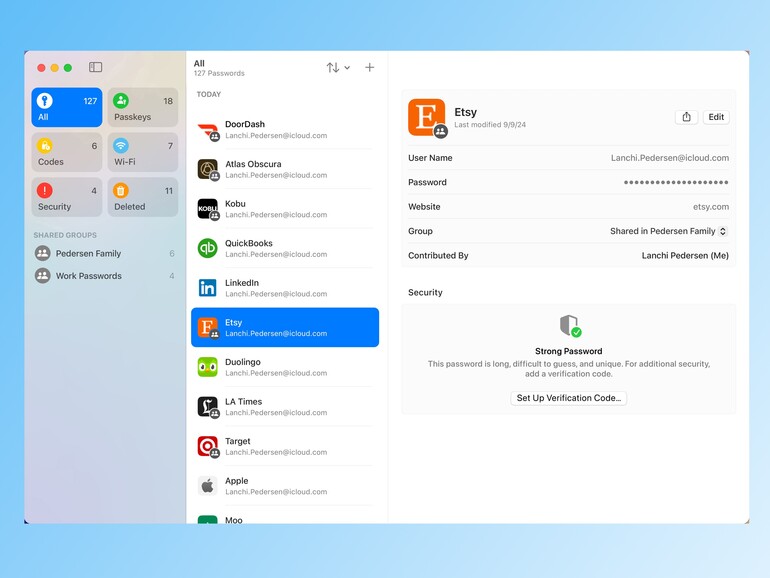770x578 pixels.
Task: Click the Kobu logo icon
Action: [x=208, y=209]
